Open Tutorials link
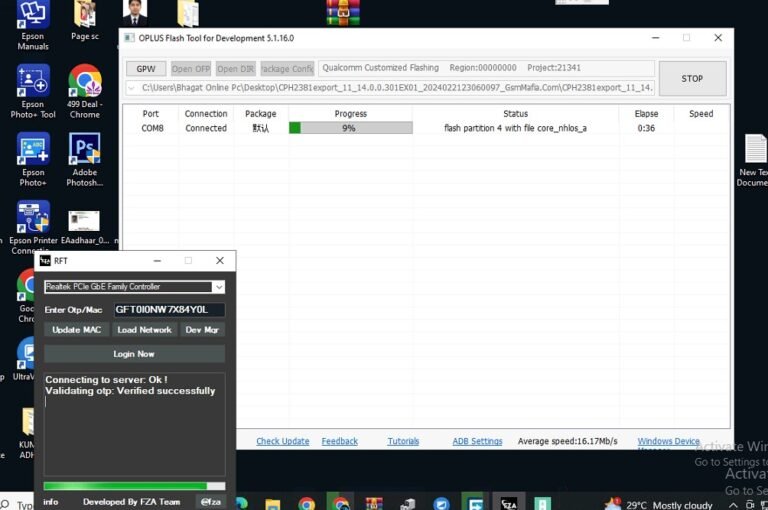 click(403, 441)
